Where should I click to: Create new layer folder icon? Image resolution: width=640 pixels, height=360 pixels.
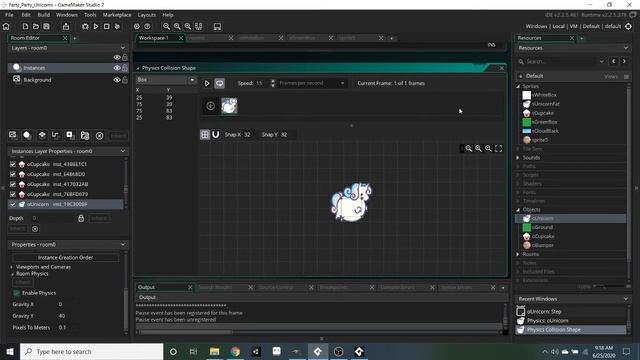coord(85,135)
